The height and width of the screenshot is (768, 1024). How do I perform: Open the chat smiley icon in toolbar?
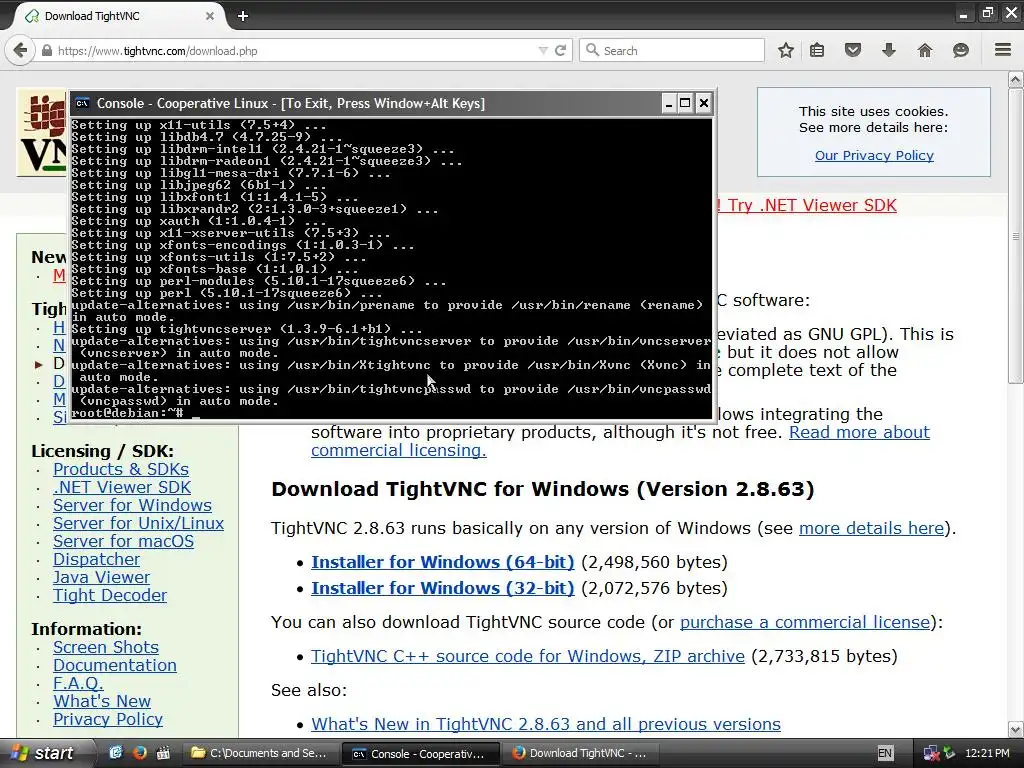click(x=961, y=50)
